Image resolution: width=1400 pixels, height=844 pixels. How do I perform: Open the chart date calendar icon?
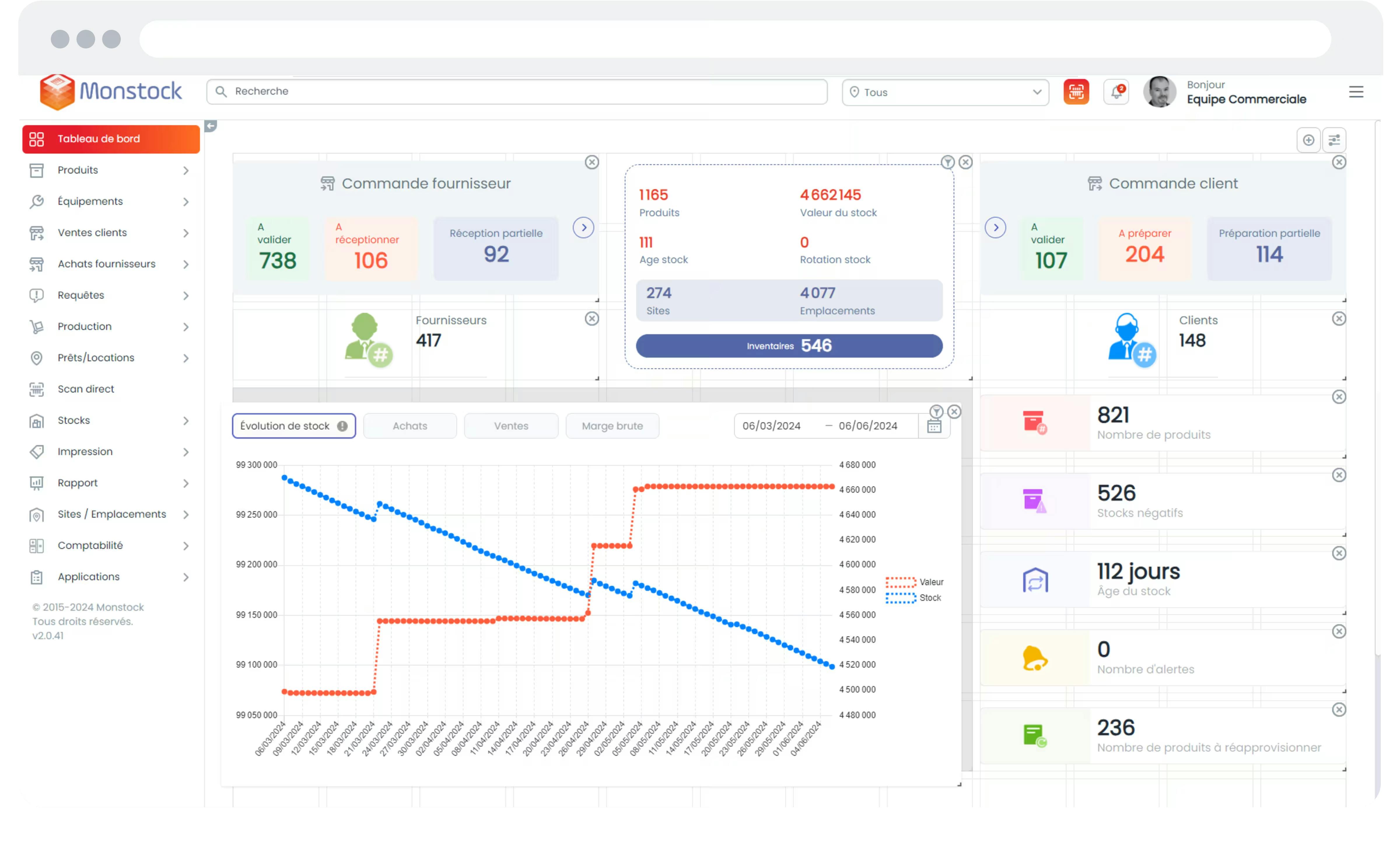tap(934, 426)
